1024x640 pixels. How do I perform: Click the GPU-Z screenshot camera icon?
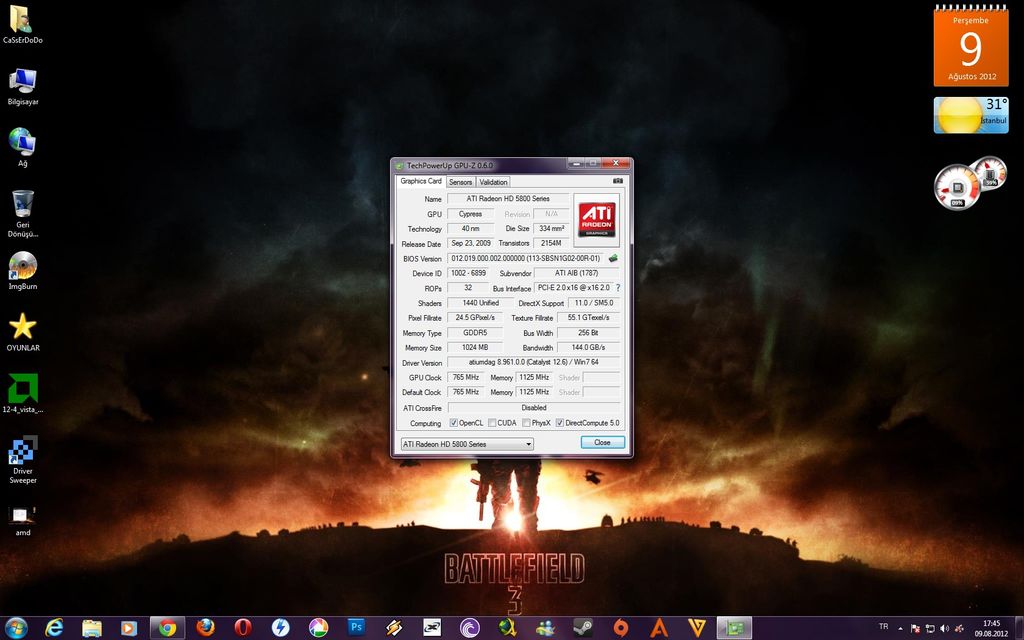(x=618, y=181)
